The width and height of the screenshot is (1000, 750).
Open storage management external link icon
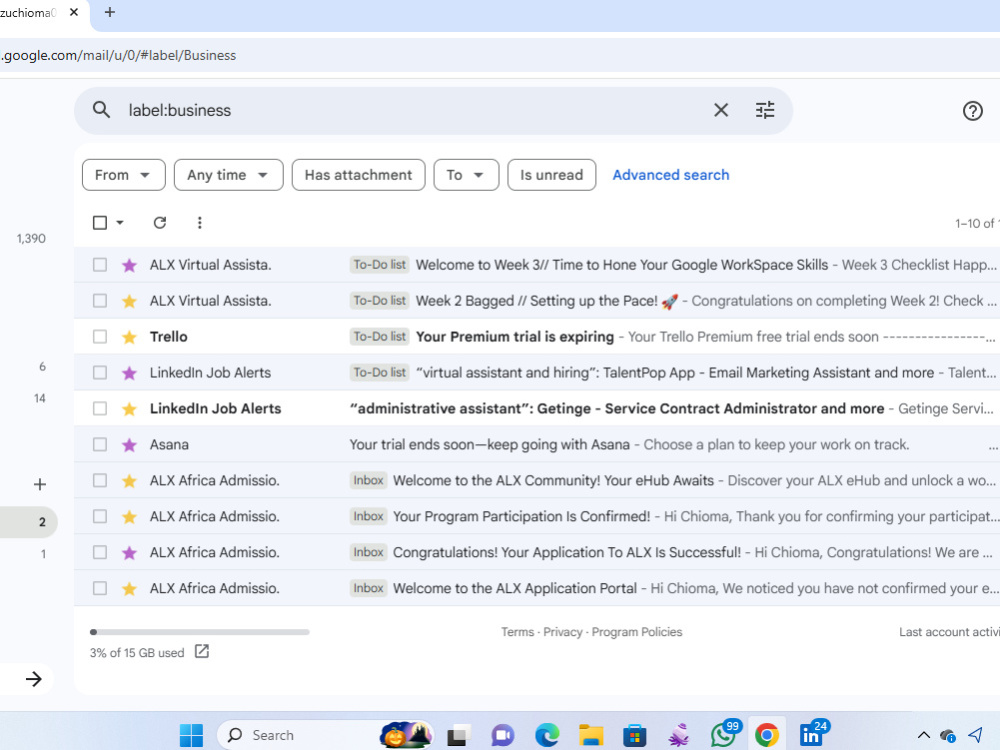[x=202, y=652]
